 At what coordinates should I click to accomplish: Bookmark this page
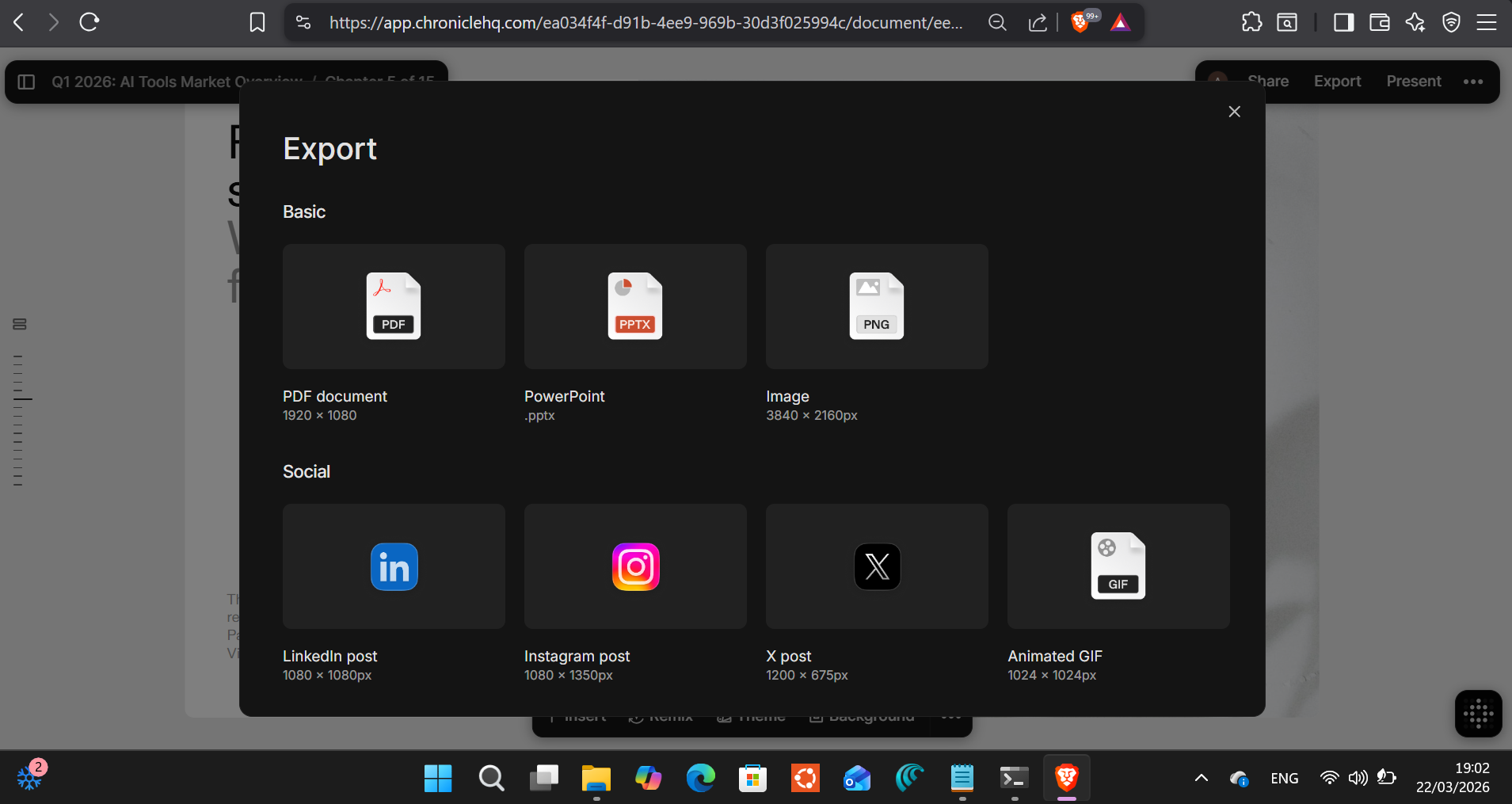[x=257, y=22]
